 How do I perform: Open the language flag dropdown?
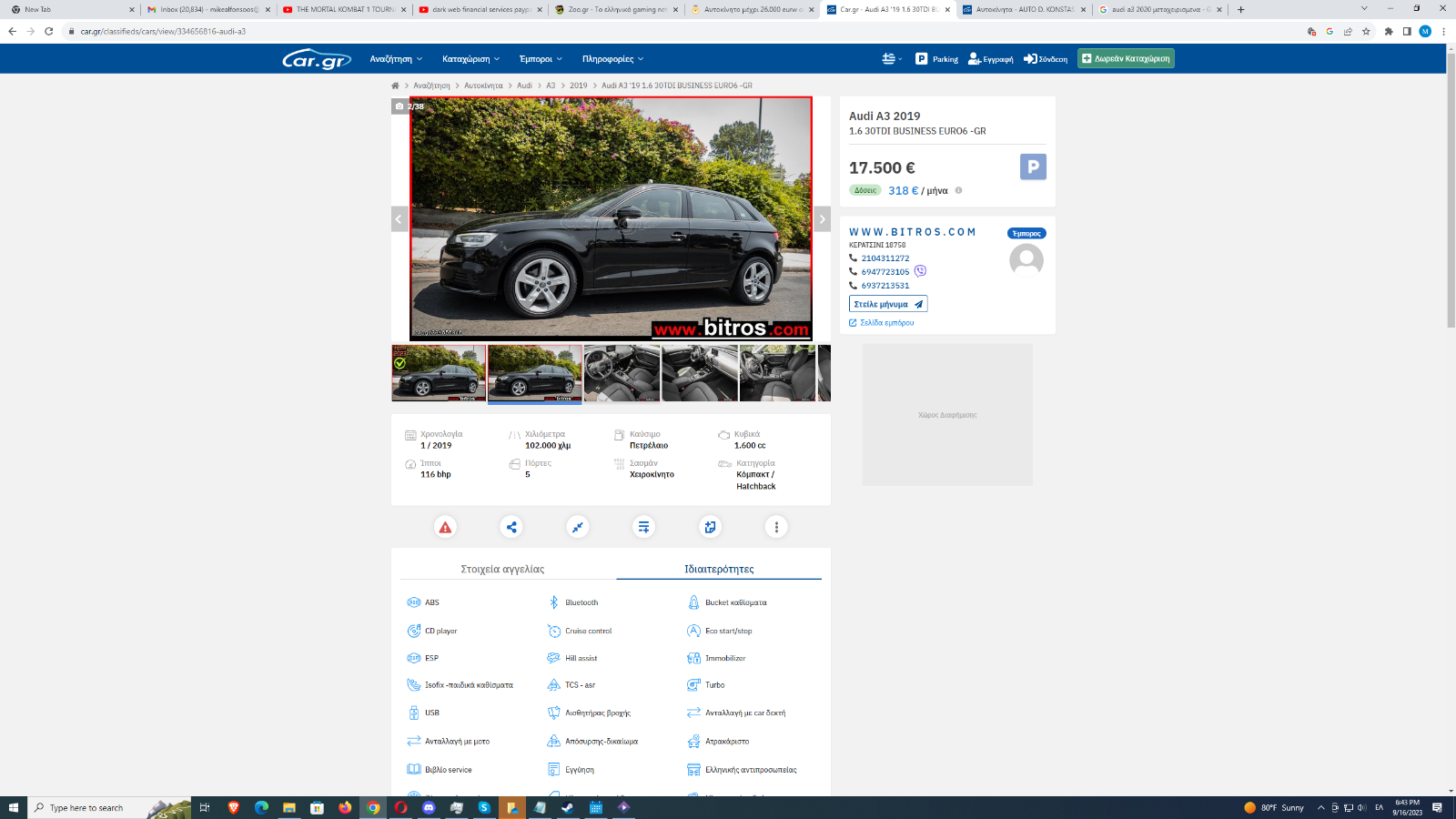892,59
